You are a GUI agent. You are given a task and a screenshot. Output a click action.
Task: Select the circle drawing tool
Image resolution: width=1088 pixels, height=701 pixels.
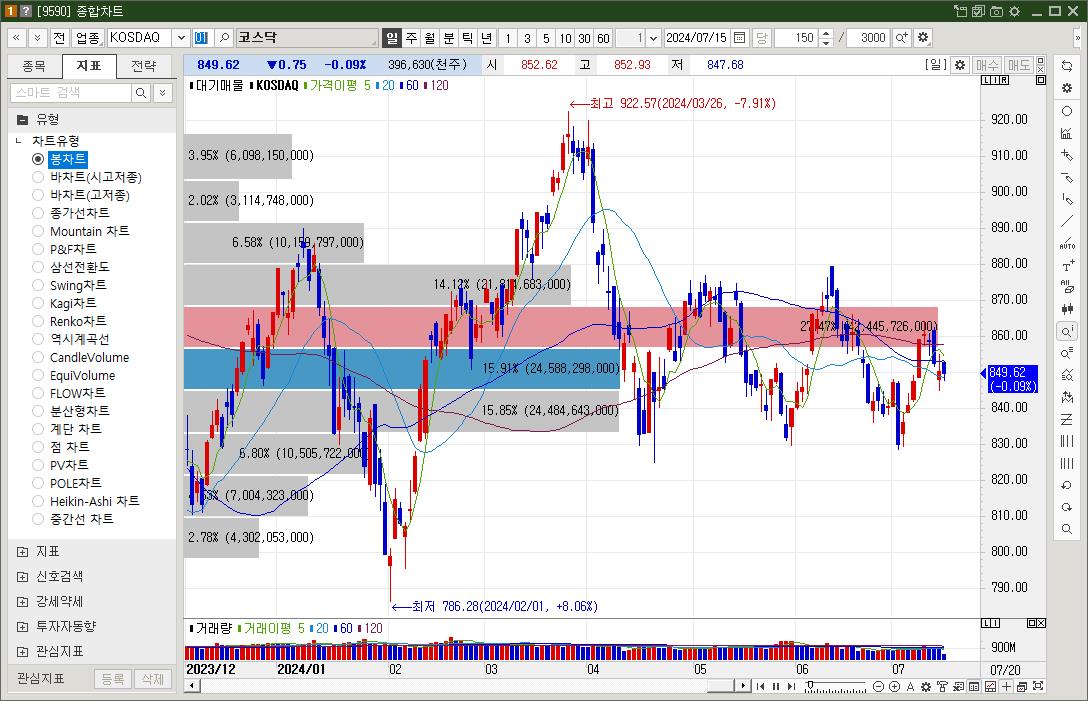coord(1067,111)
